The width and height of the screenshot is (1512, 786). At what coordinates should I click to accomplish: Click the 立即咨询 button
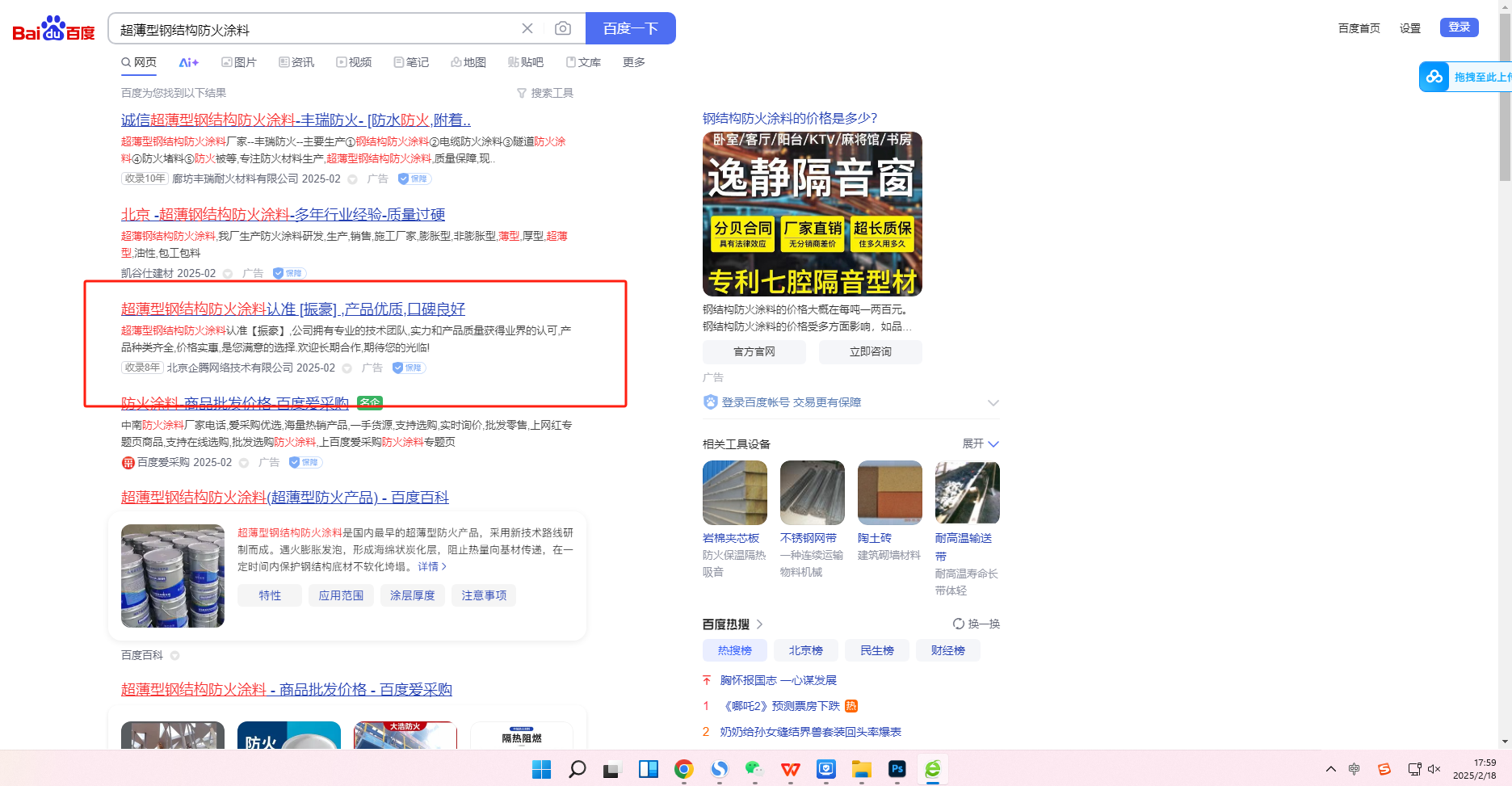pos(871,351)
